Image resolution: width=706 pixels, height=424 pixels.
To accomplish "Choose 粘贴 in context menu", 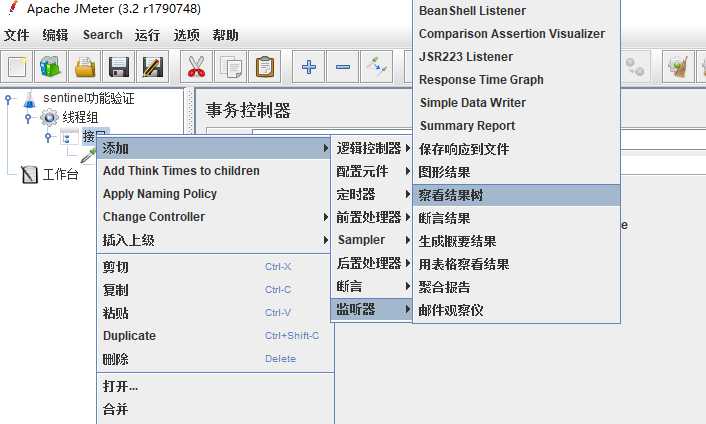I will tap(215, 313).
